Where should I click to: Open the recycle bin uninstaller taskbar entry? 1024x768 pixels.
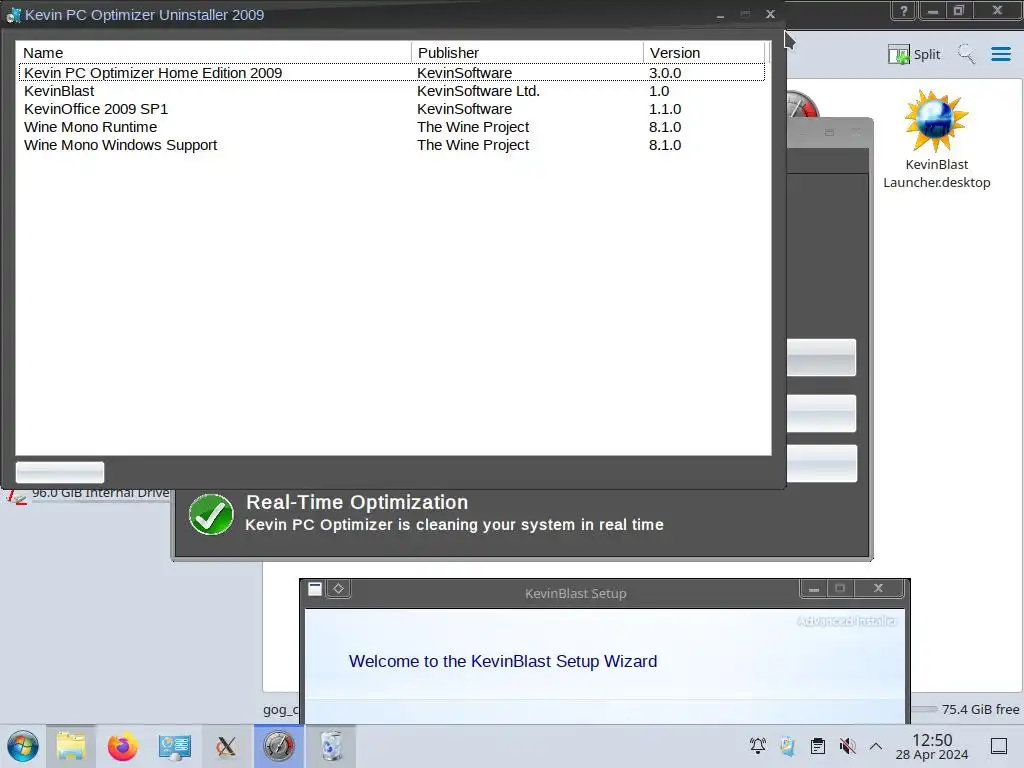coord(331,746)
